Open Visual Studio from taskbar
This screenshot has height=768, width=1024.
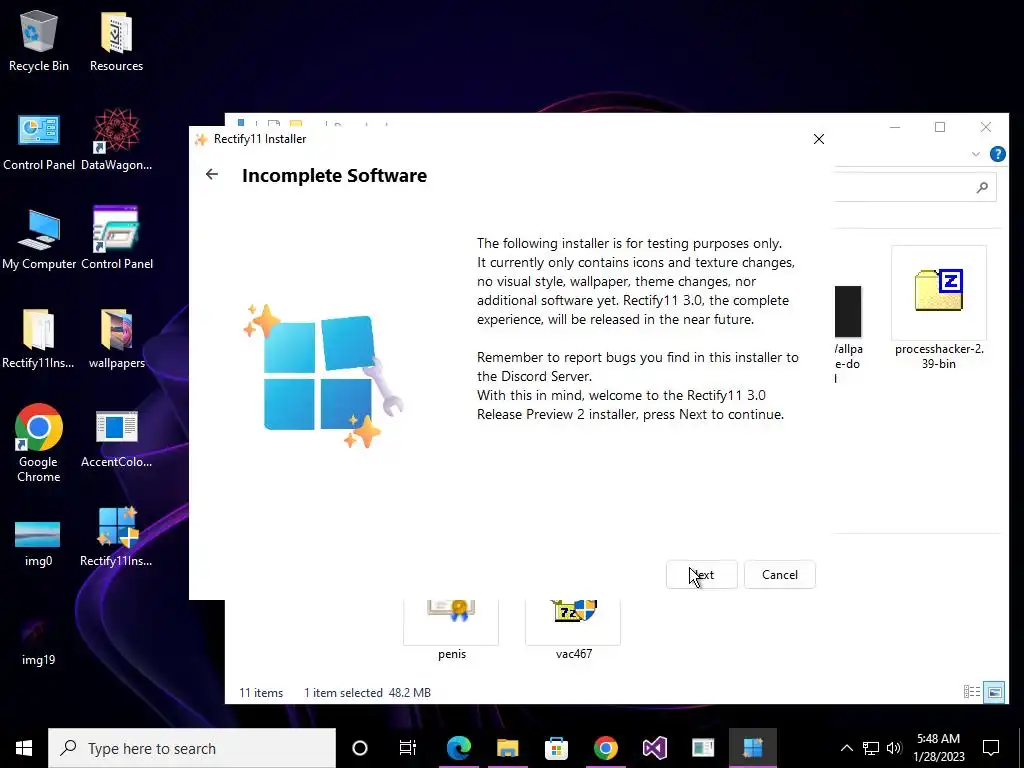coord(654,748)
